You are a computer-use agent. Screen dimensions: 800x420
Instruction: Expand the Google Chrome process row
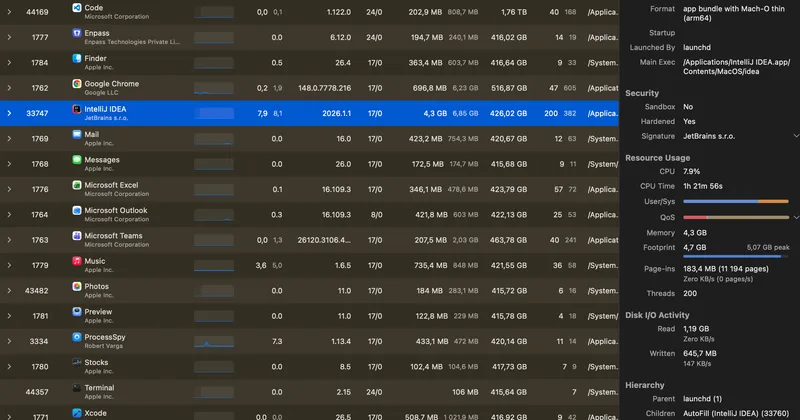9,88
